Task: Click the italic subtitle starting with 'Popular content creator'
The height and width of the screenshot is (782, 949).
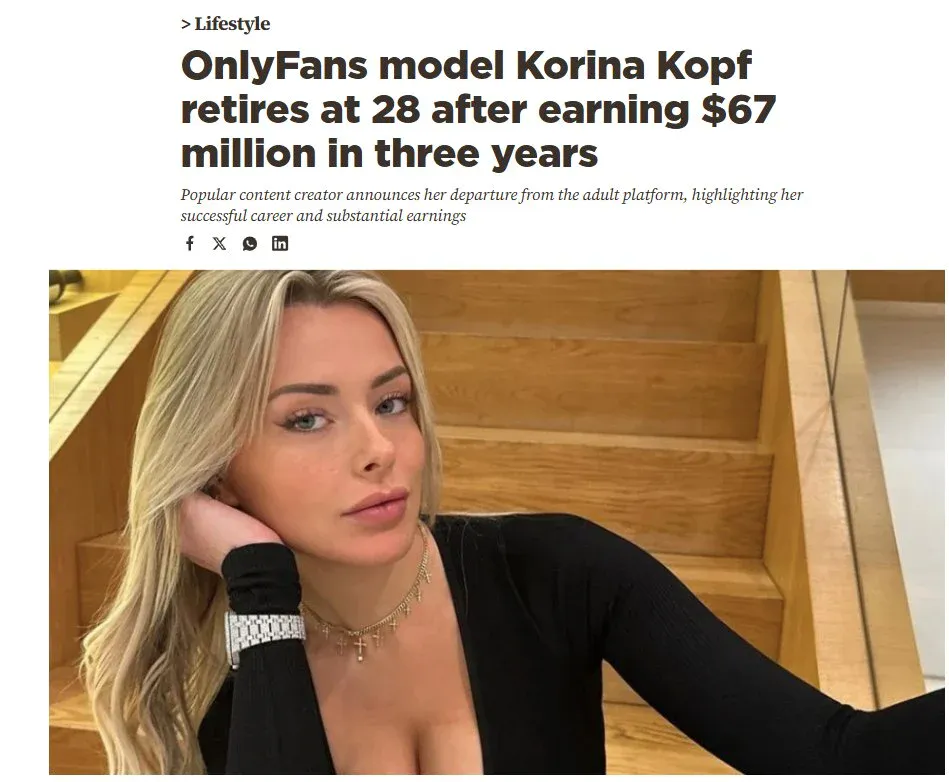Action: 491,205
